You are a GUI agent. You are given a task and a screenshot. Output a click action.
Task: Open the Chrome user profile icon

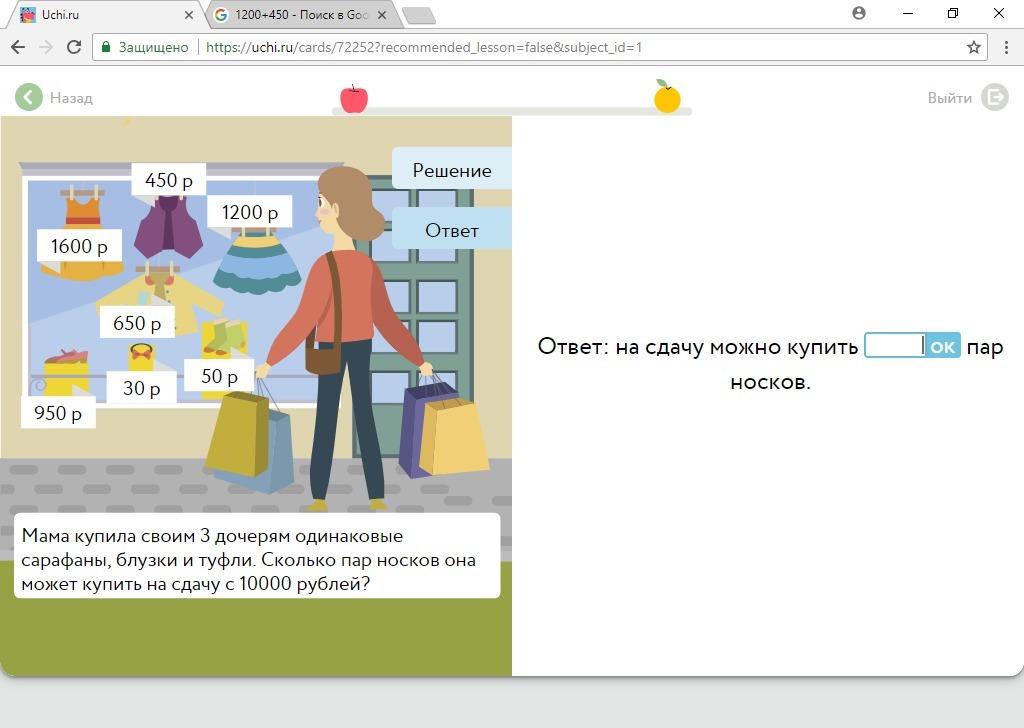click(858, 14)
